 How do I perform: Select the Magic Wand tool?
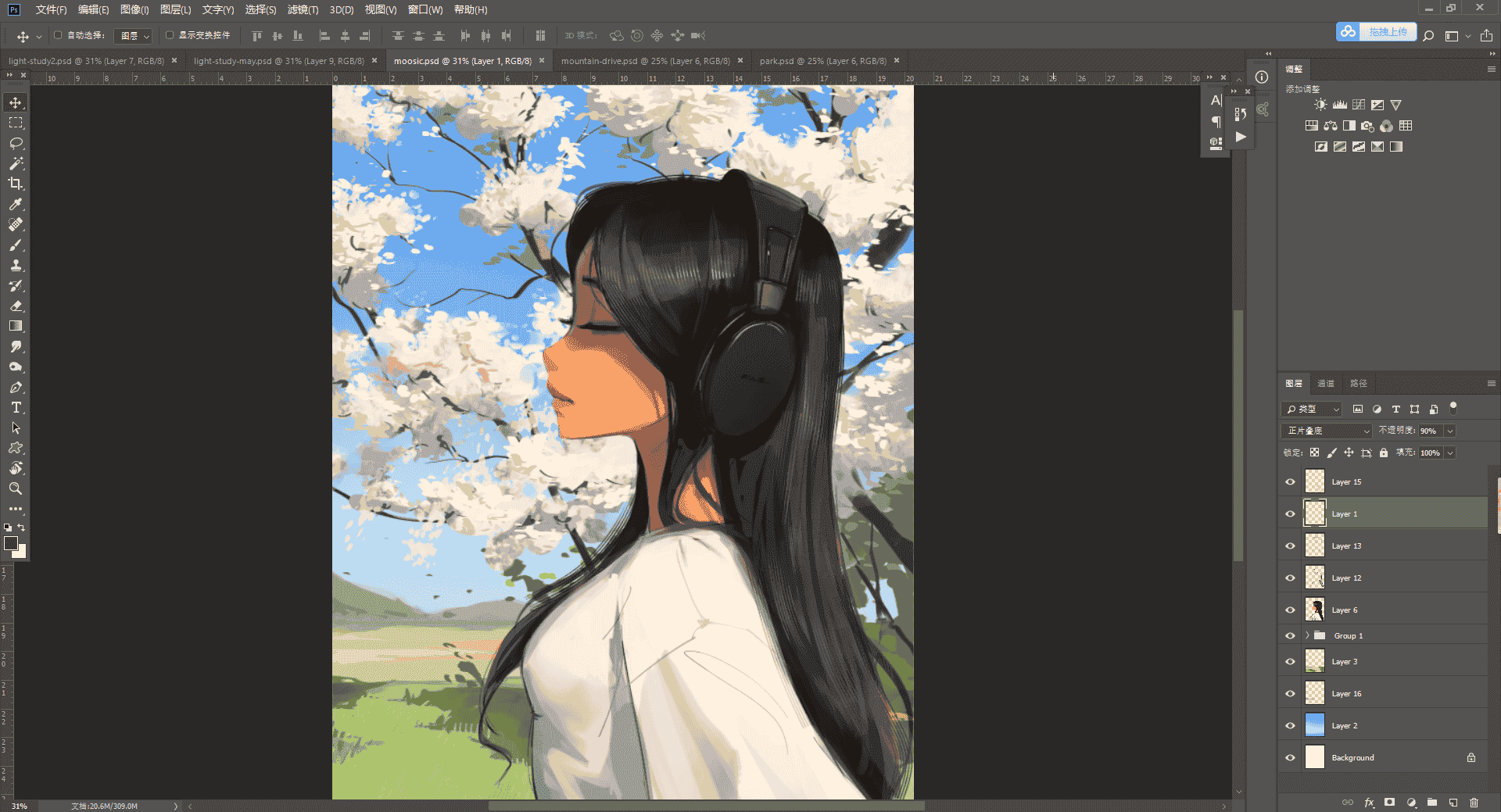pyautogui.click(x=16, y=163)
